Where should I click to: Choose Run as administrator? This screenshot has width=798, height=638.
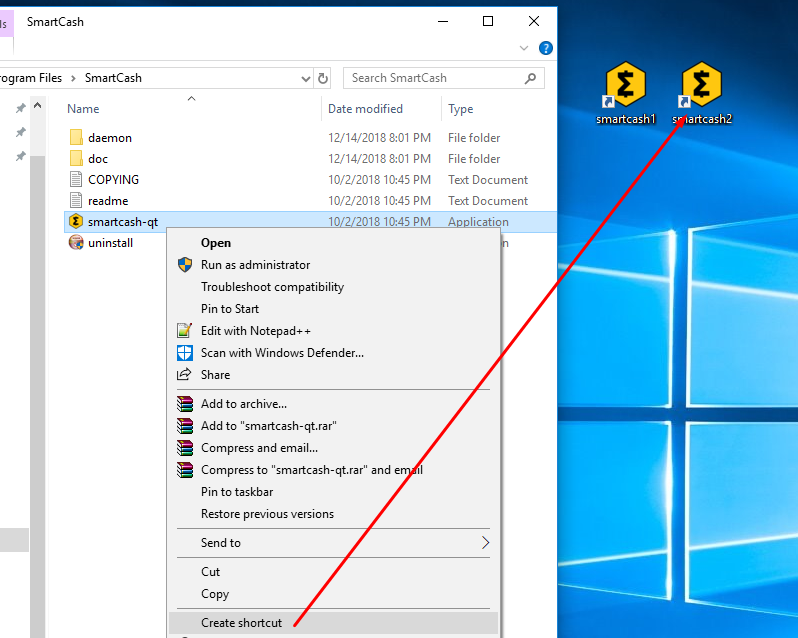[255, 265]
